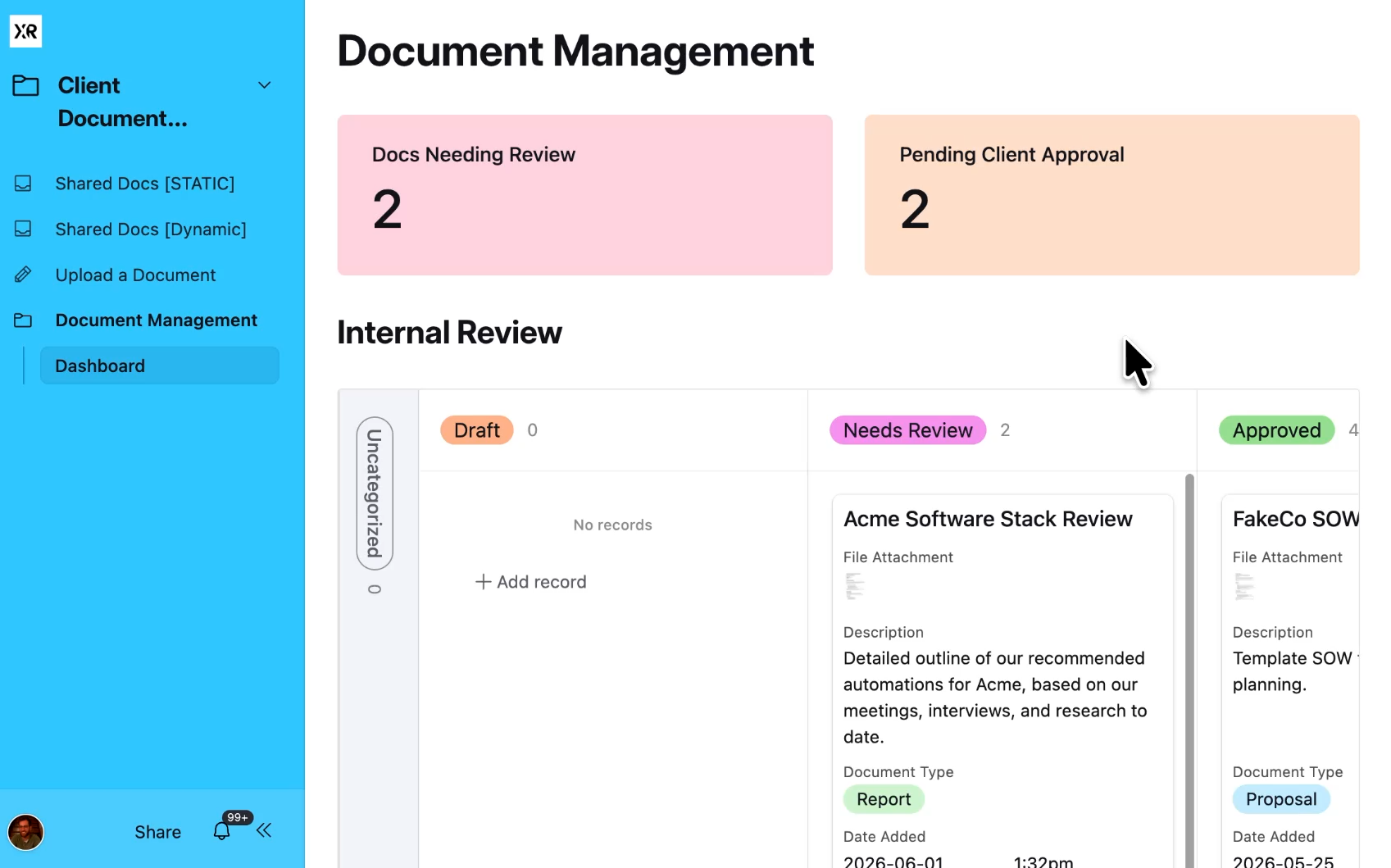Click the Draft status tag
The width and height of the screenshot is (1391, 868).
pos(477,430)
